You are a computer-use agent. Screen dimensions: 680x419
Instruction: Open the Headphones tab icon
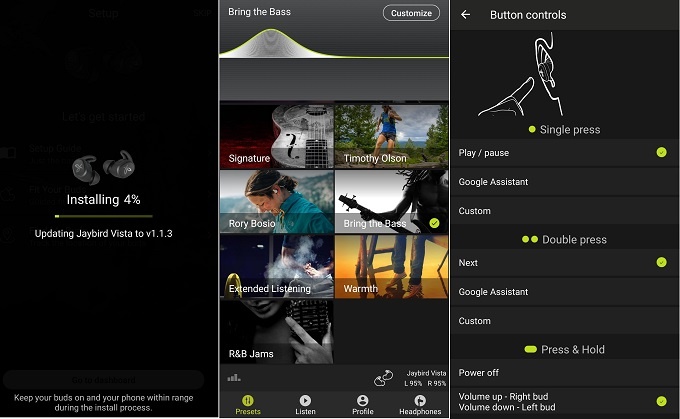coord(420,400)
